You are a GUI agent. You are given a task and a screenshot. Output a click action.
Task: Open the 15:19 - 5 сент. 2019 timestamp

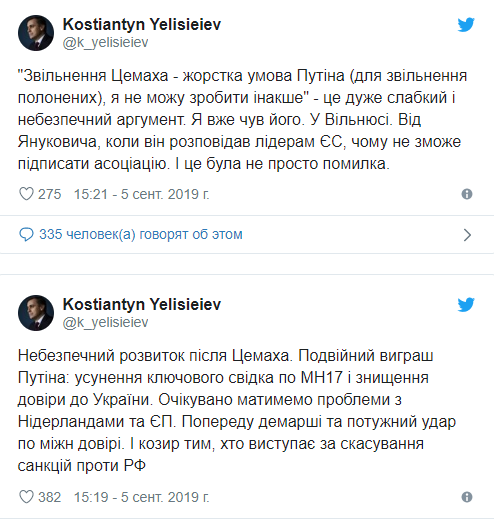click(x=142, y=497)
